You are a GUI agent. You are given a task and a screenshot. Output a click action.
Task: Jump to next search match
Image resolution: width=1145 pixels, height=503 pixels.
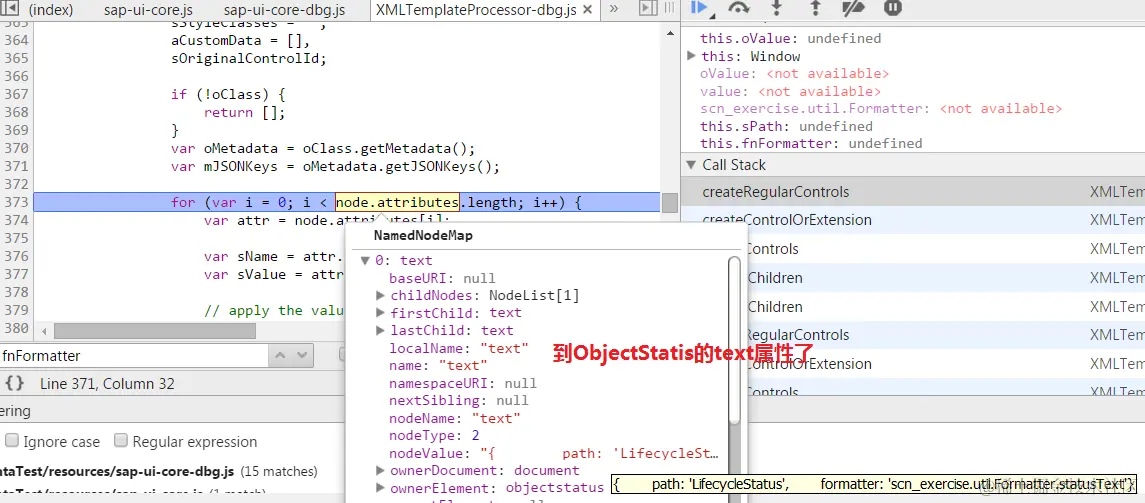pos(302,356)
